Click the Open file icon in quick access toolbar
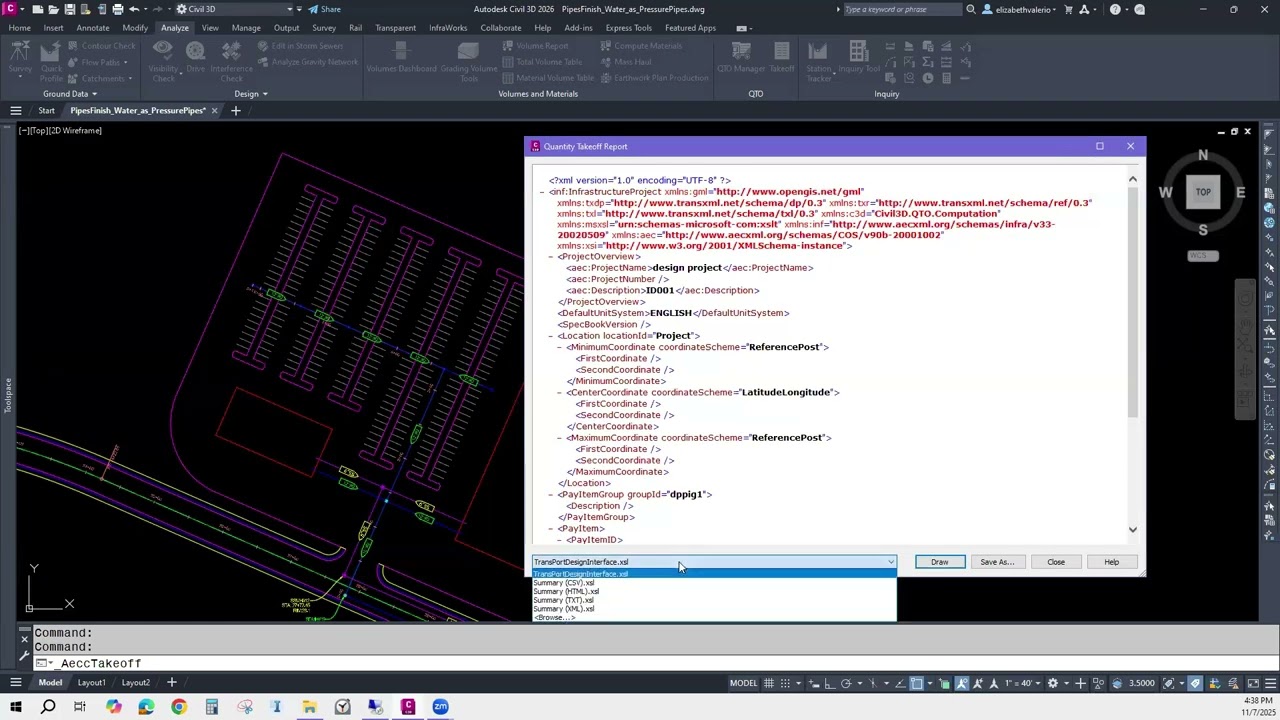 53,9
